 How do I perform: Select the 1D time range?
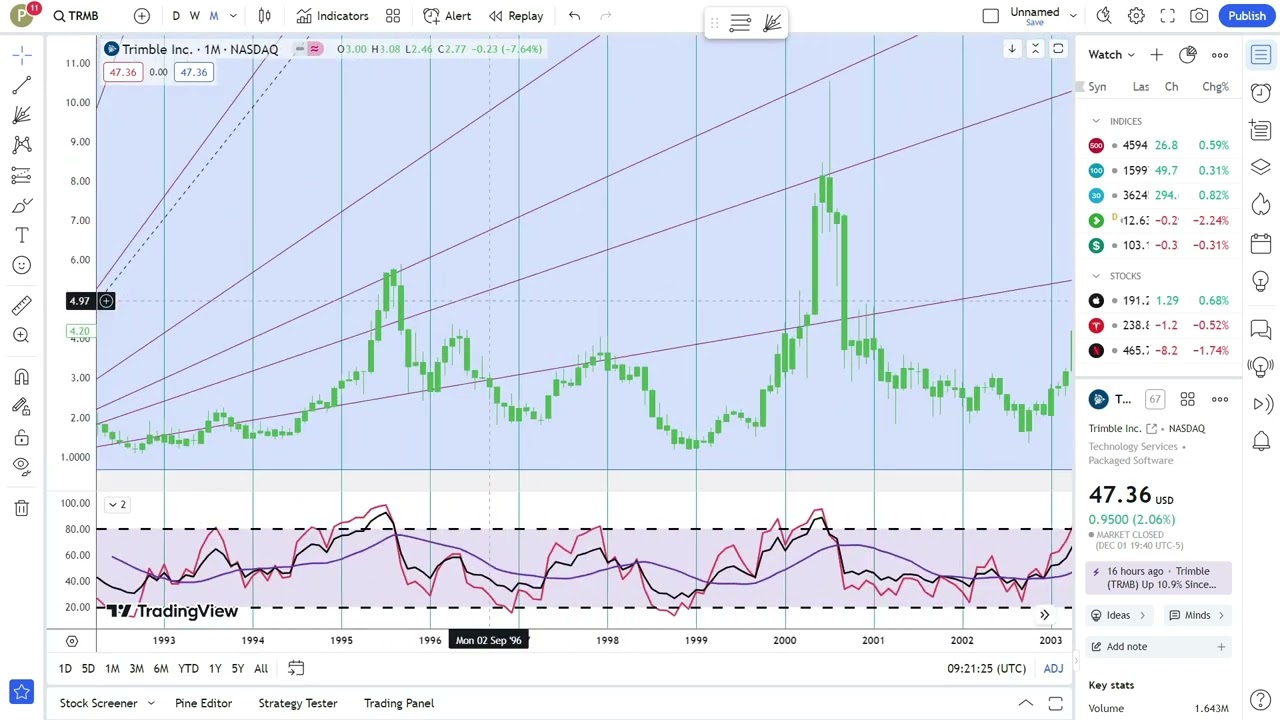tap(65, 668)
